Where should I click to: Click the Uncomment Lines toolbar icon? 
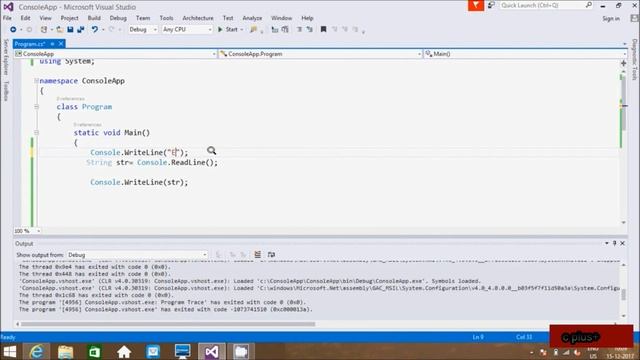pyautogui.click(x=310, y=29)
